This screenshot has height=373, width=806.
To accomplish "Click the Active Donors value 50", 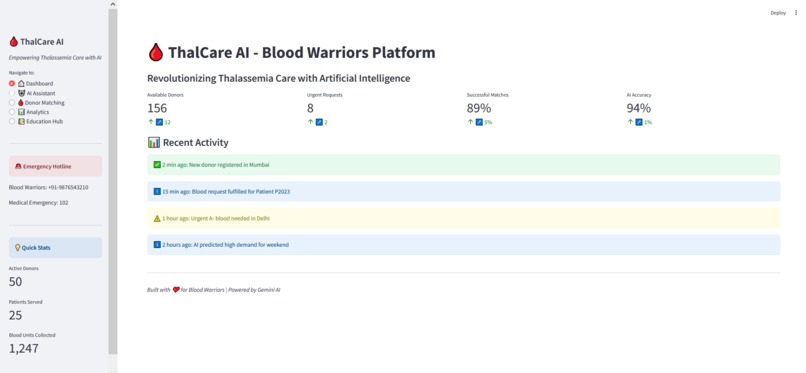I will click(x=15, y=282).
